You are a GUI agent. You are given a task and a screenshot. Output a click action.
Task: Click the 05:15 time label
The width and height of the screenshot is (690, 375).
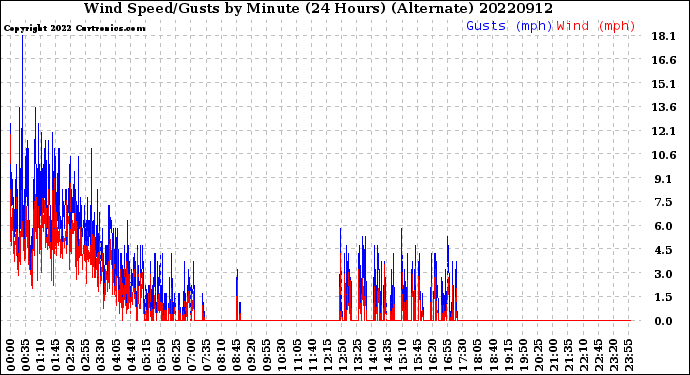[x=146, y=355]
